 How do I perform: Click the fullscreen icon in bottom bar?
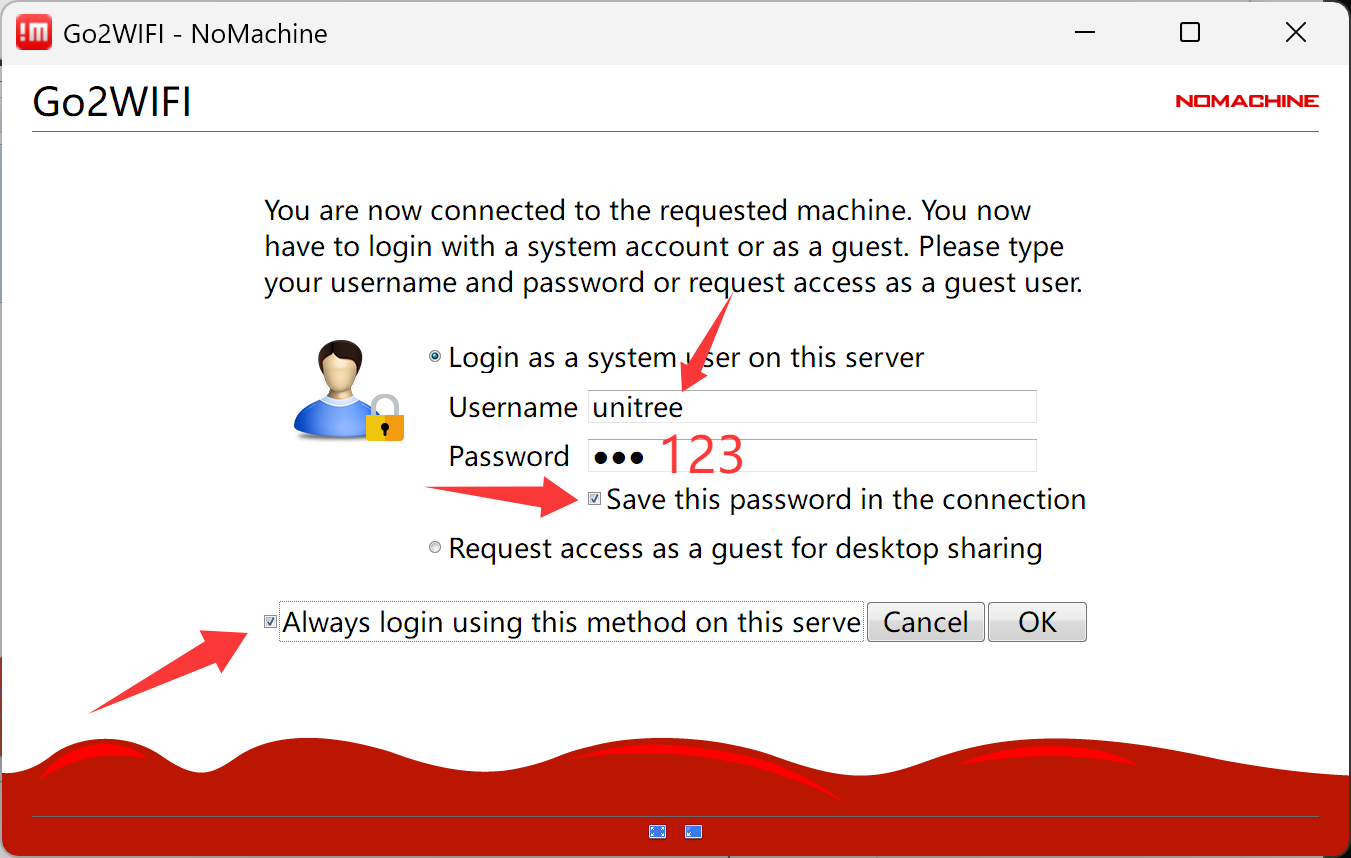tap(657, 831)
